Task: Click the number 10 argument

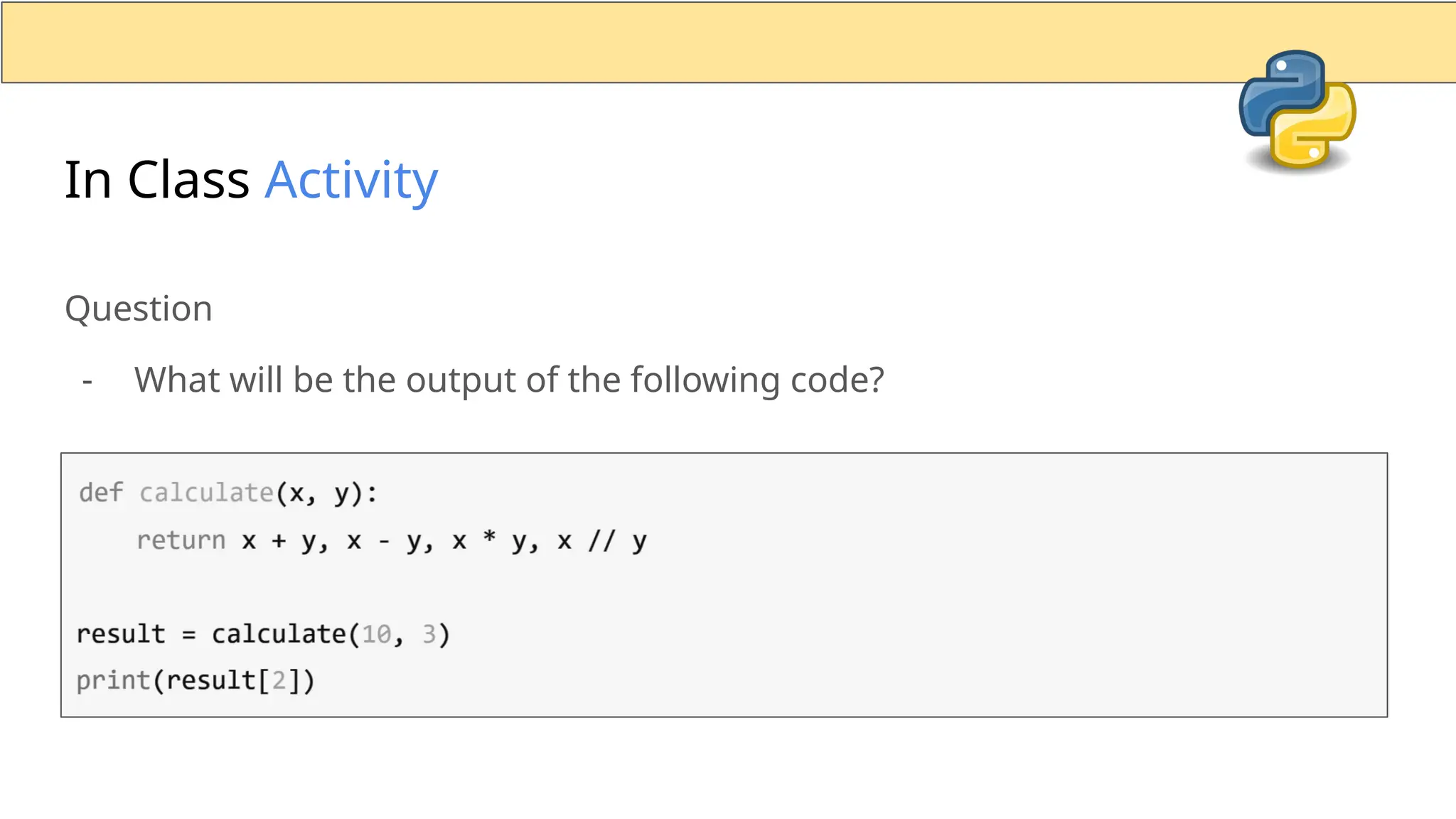Action: [377, 633]
